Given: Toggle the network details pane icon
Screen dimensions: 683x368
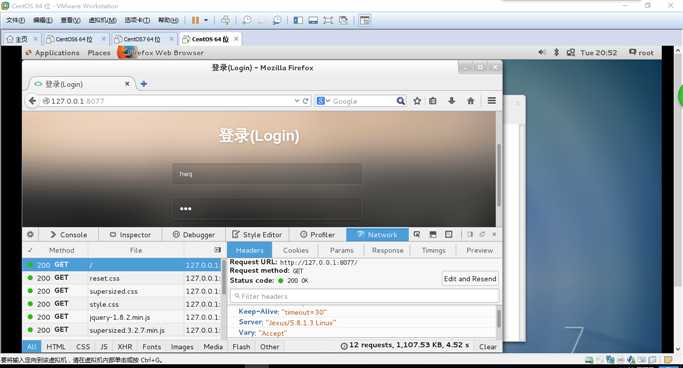Looking at the screenshot, I should pos(217,250).
